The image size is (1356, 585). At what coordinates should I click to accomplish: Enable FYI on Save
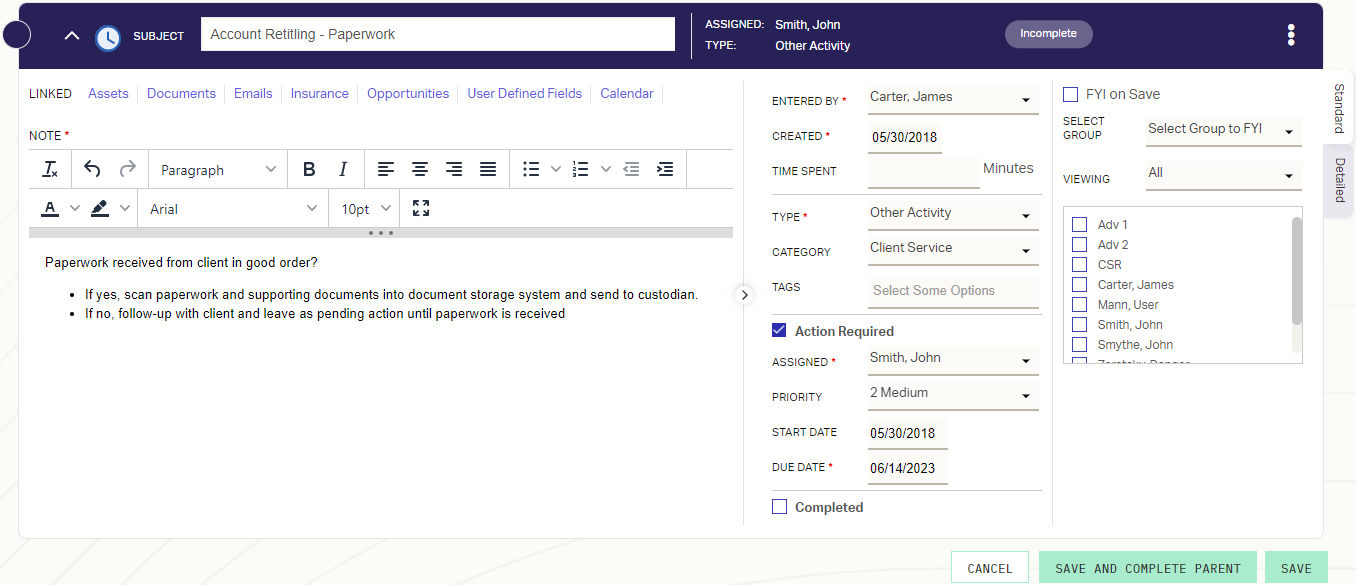point(1070,94)
